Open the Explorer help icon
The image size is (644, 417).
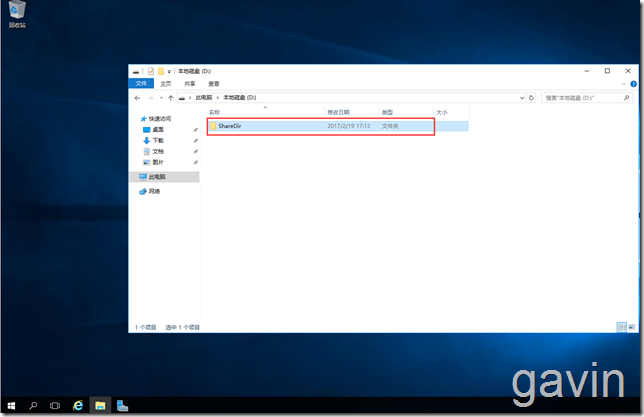pyautogui.click(x=633, y=84)
